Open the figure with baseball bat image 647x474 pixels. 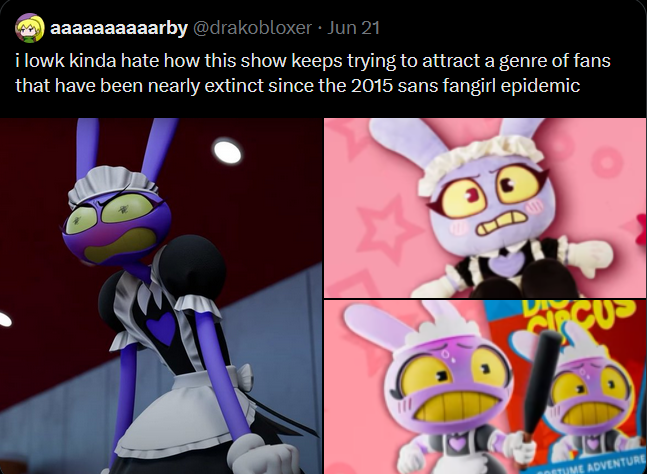[485, 387]
